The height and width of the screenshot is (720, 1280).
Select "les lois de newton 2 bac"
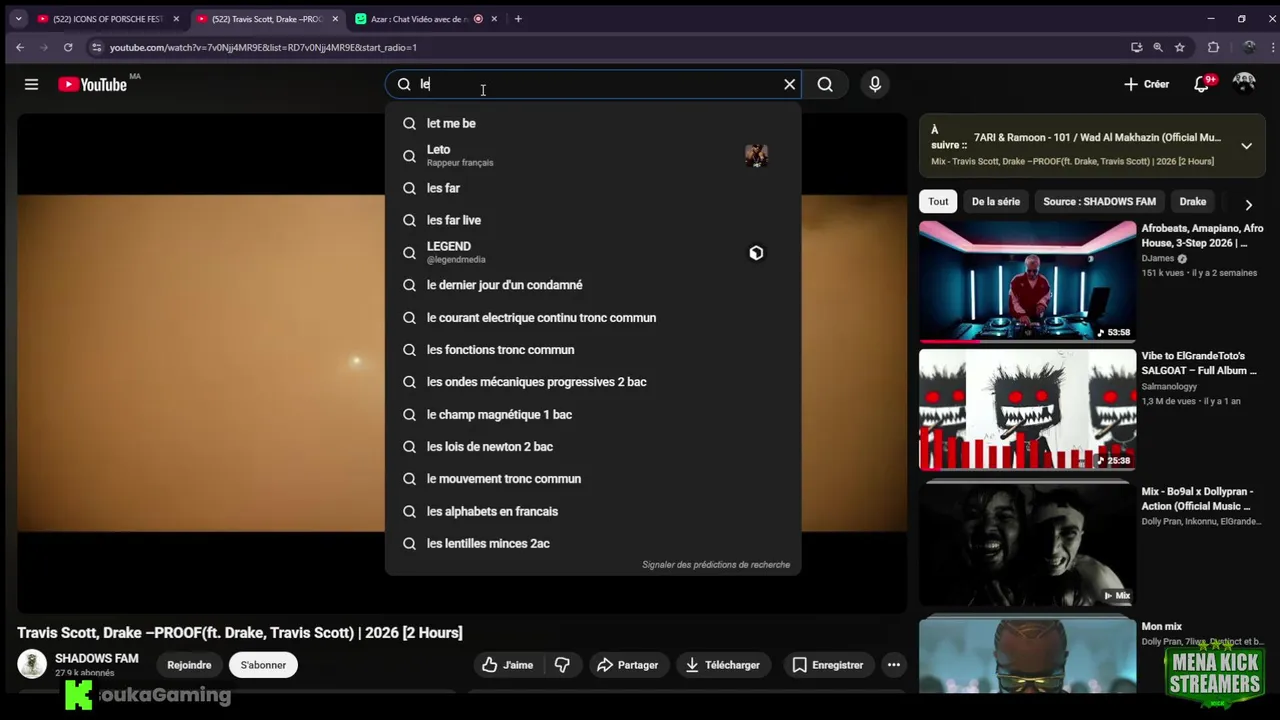pyautogui.click(x=593, y=447)
